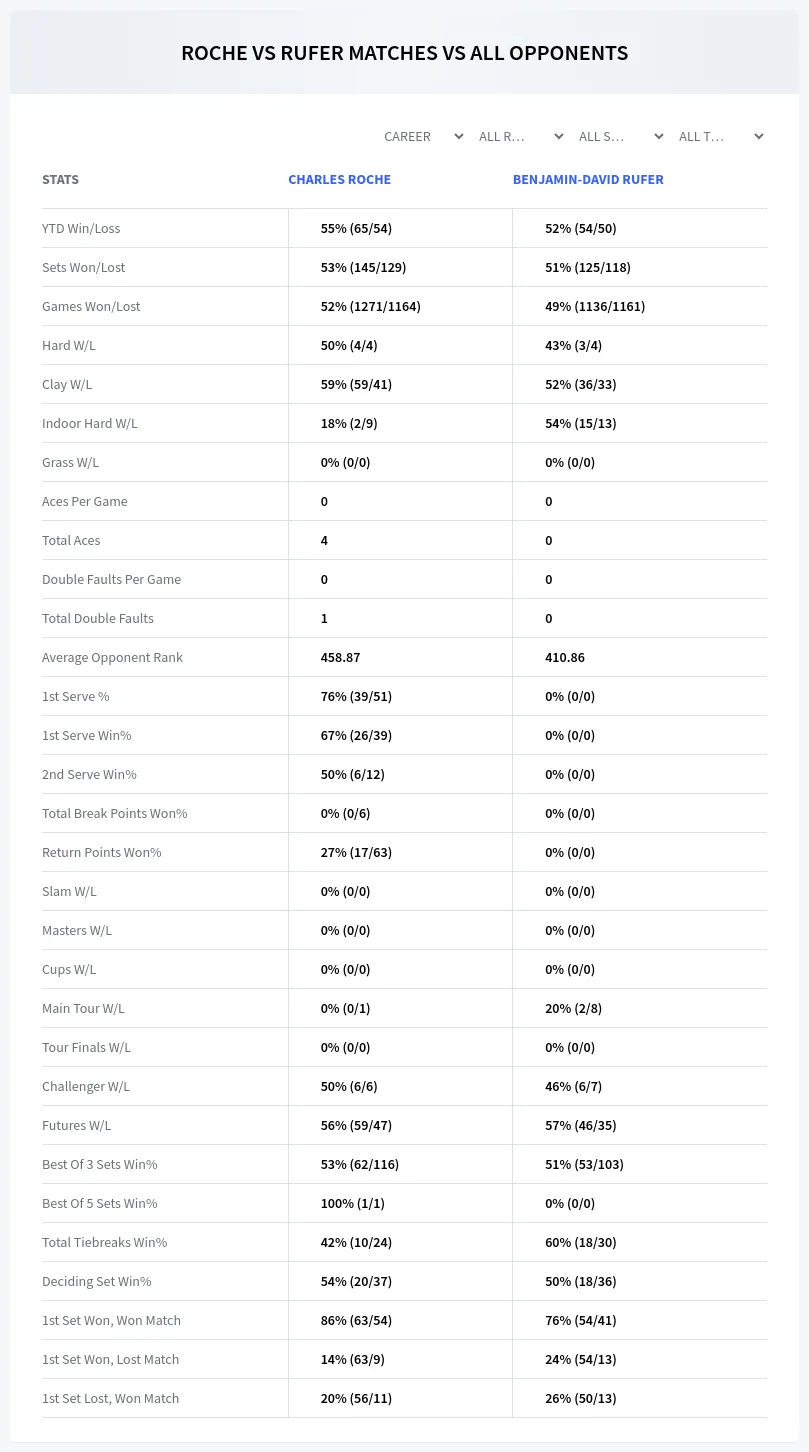Click the chevron arrow beside CAREER

click(458, 136)
